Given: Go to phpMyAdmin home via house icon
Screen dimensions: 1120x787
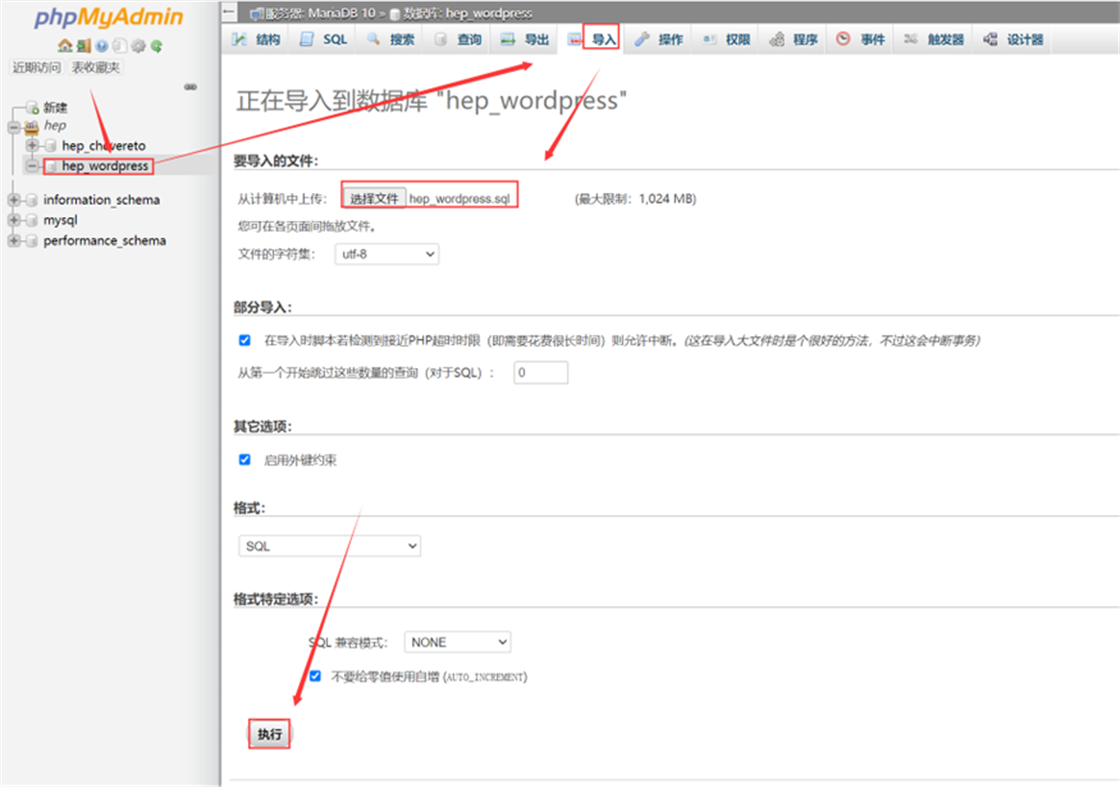Looking at the screenshot, I should tap(65, 46).
